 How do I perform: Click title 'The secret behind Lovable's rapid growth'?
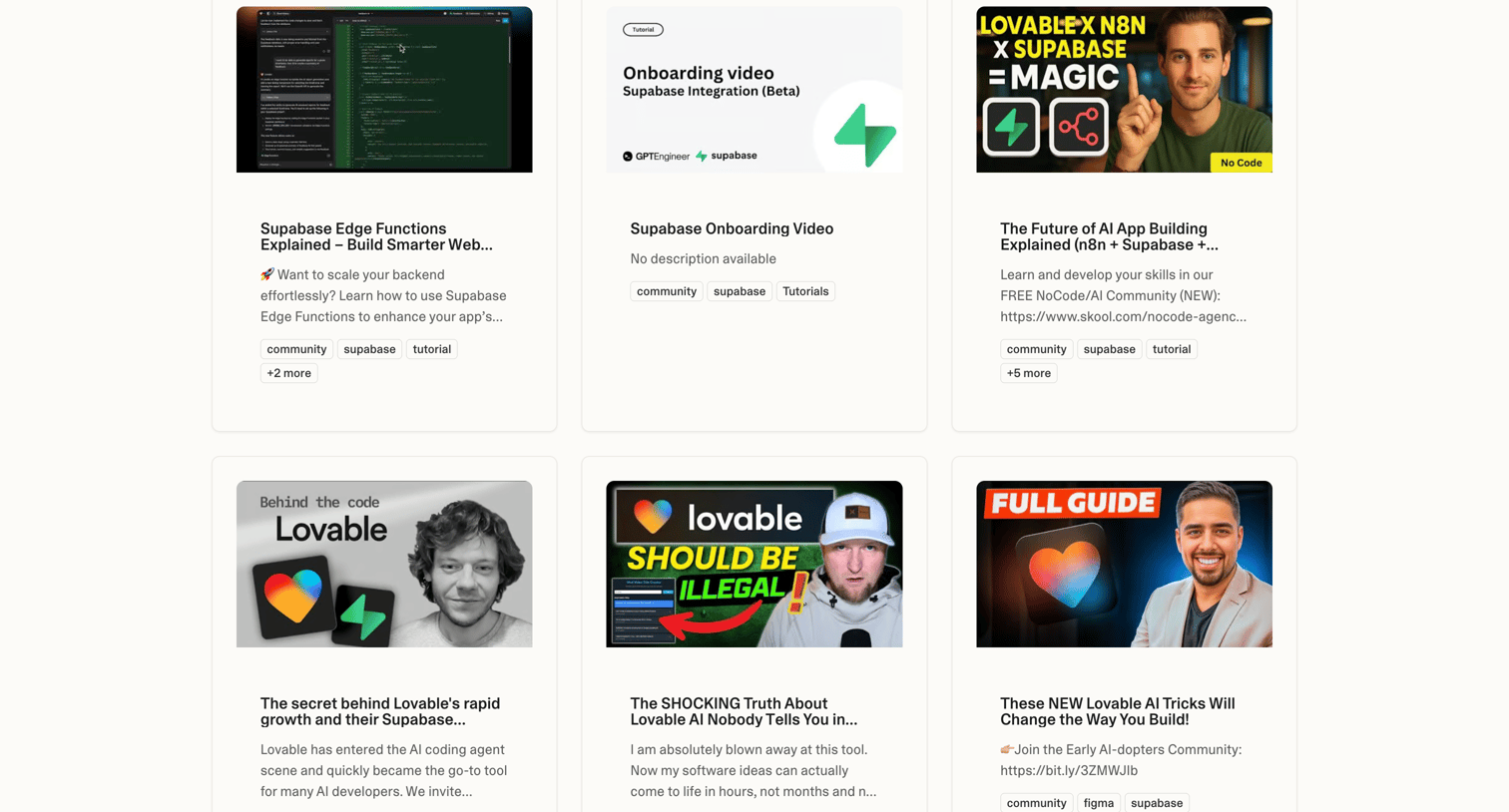380,711
